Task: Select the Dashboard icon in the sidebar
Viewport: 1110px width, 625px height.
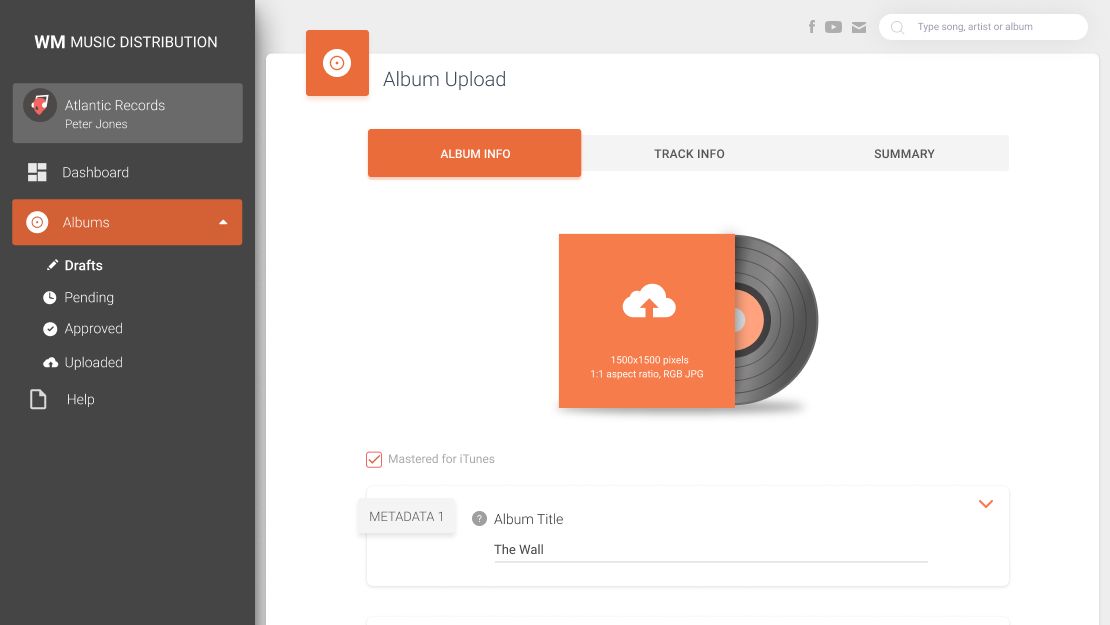Action: [37, 172]
